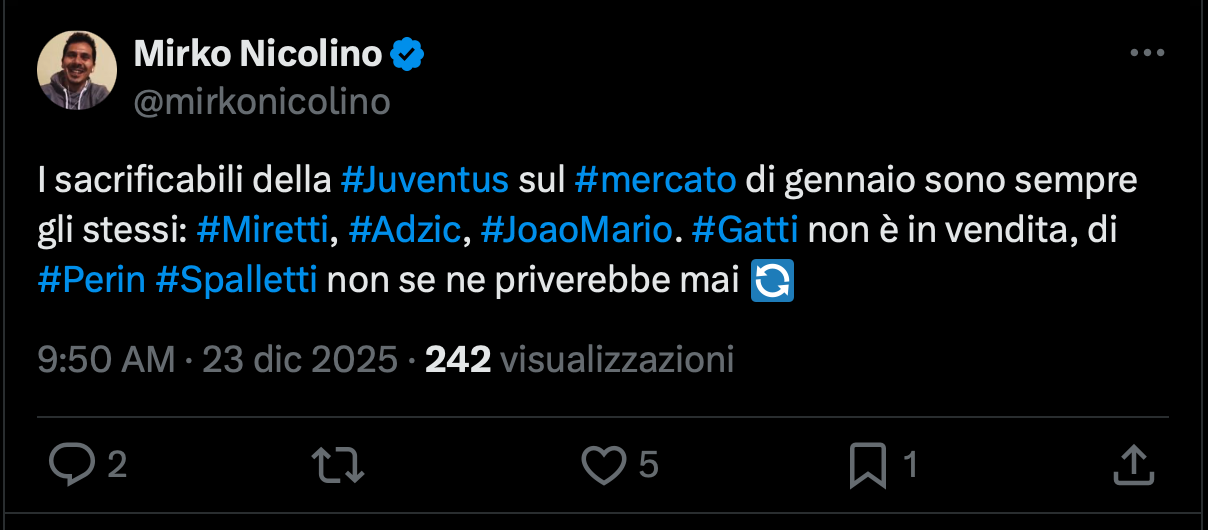Click the #Gatti hashtag

(745, 231)
